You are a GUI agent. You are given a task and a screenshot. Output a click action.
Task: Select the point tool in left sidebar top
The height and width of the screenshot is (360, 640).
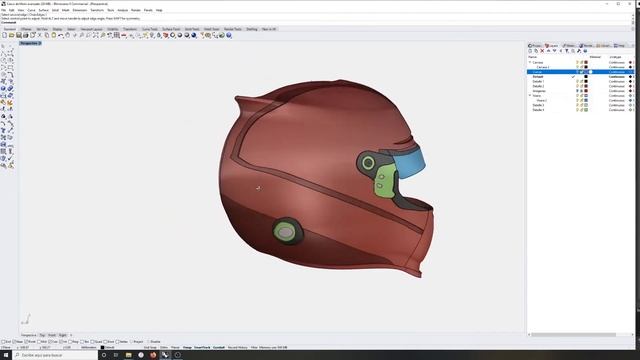[11, 47]
